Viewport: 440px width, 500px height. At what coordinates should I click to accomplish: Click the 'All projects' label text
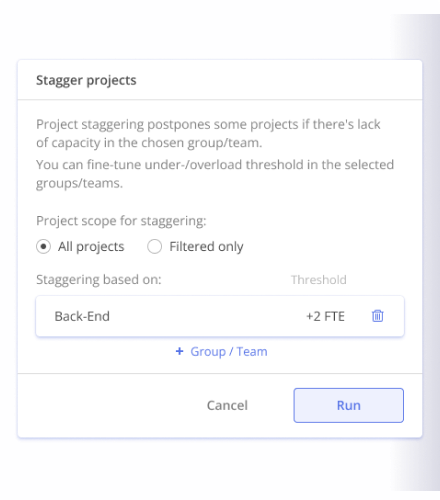[x=91, y=247]
